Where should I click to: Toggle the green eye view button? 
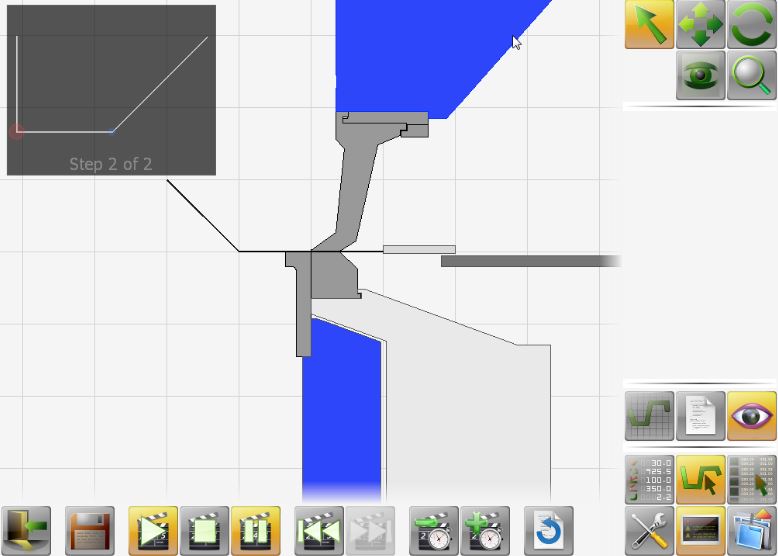click(x=701, y=75)
